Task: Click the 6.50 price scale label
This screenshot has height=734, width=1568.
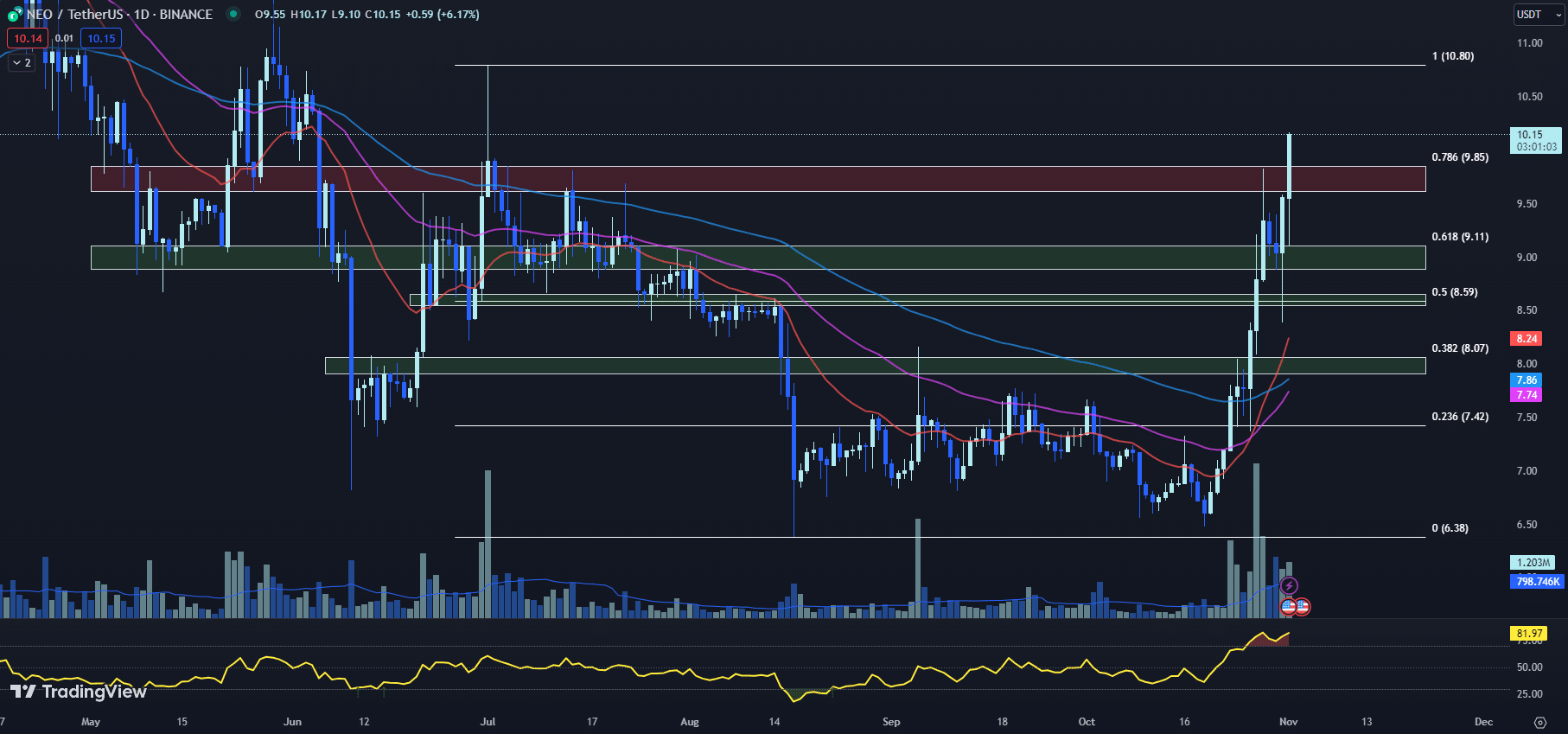Action: coord(1527,525)
